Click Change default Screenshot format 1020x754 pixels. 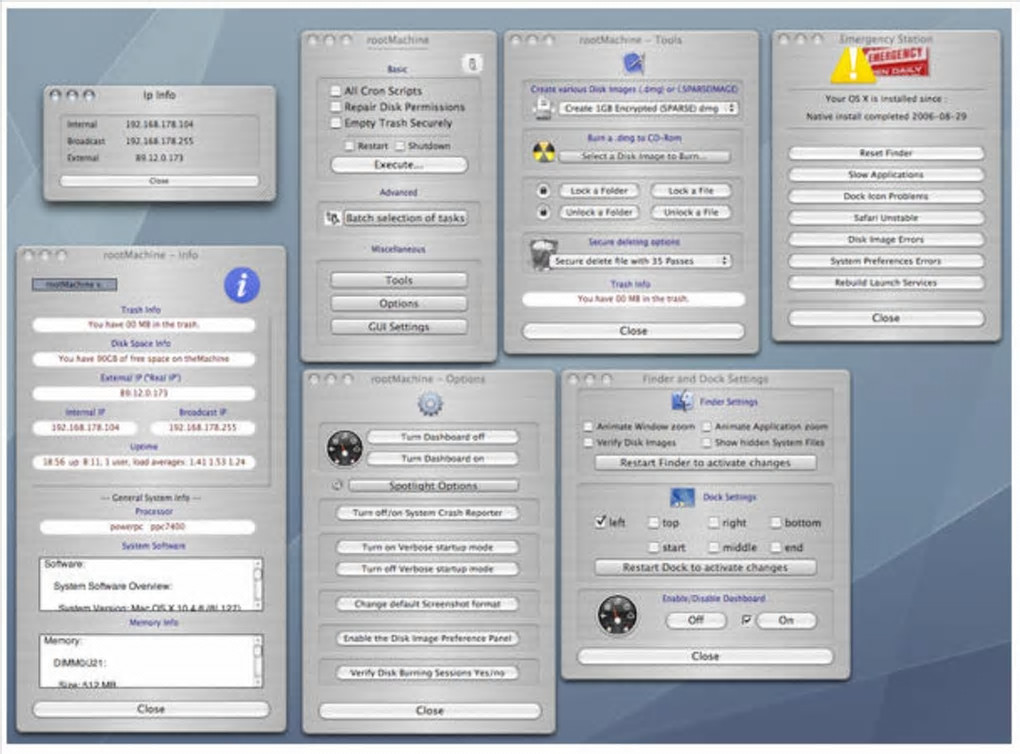[427, 604]
